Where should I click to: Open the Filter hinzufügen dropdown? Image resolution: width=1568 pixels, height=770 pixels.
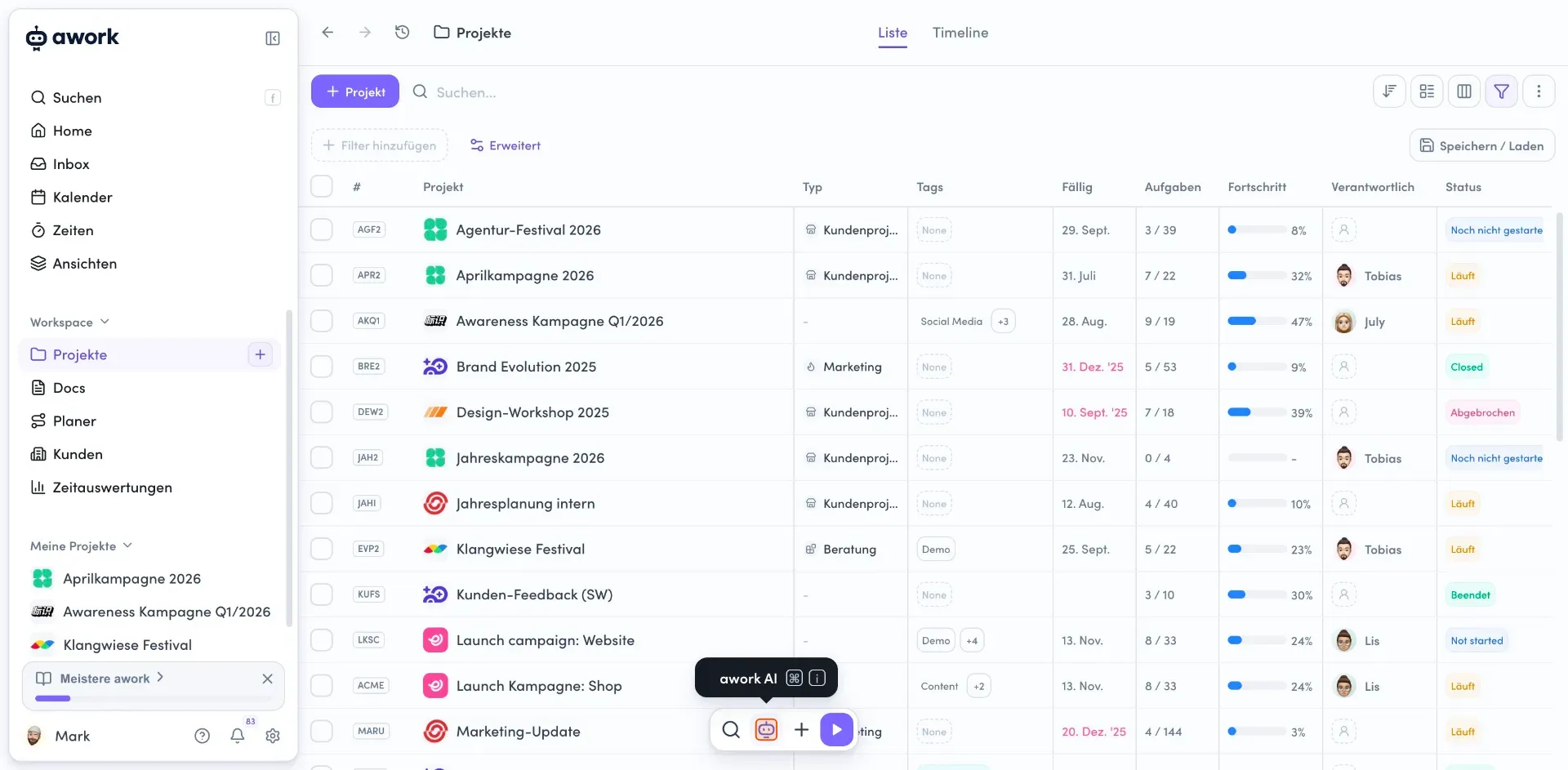[x=380, y=145]
